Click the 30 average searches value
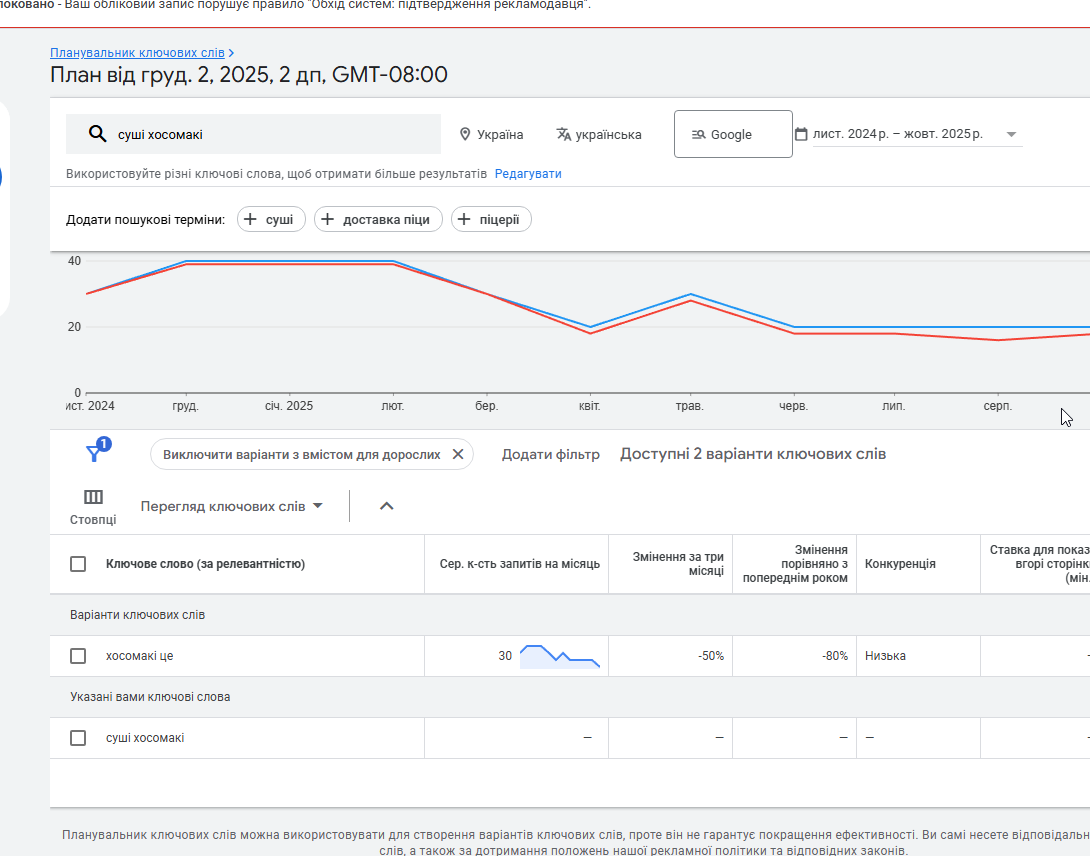 (x=505, y=656)
